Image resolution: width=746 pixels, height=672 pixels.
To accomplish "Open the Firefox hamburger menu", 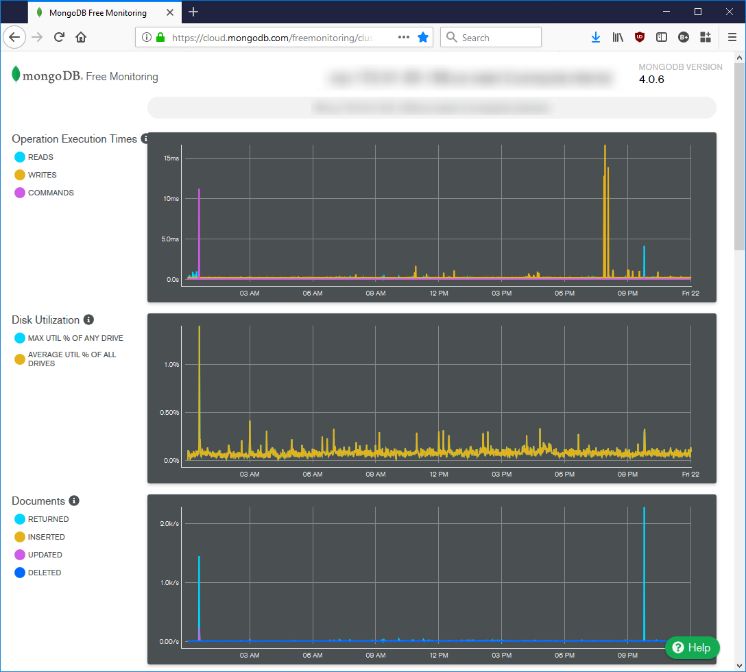I will tap(732, 37).
